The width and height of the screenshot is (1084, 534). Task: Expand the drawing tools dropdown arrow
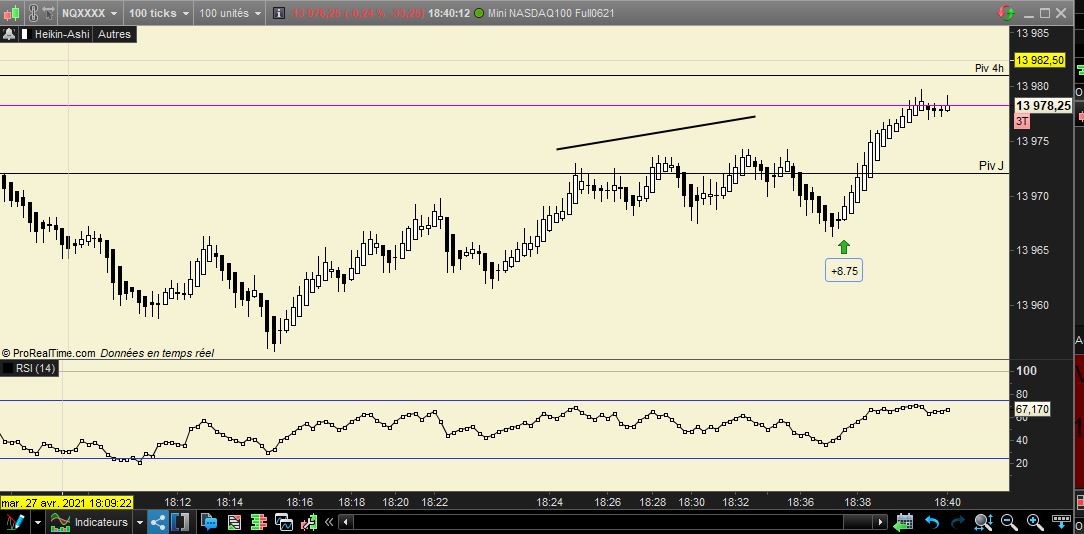coord(37,522)
